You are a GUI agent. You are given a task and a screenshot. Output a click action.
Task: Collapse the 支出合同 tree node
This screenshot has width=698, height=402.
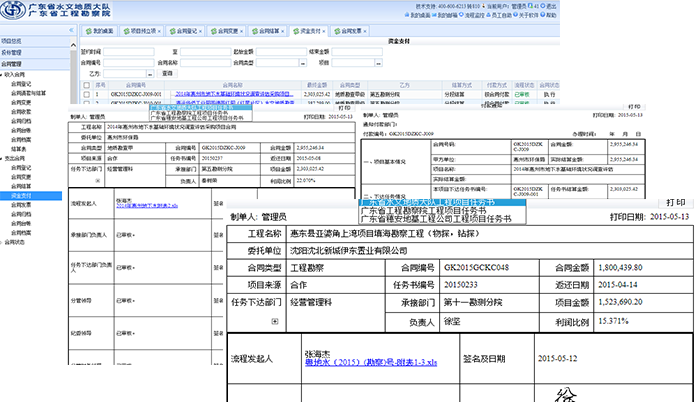(x=2, y=158)
